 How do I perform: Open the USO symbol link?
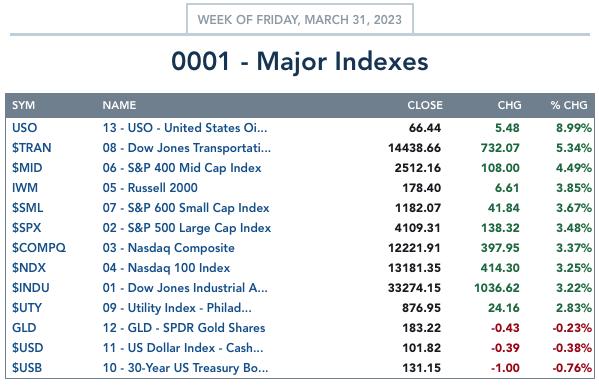pyautogui.click(x=24, y=128)
